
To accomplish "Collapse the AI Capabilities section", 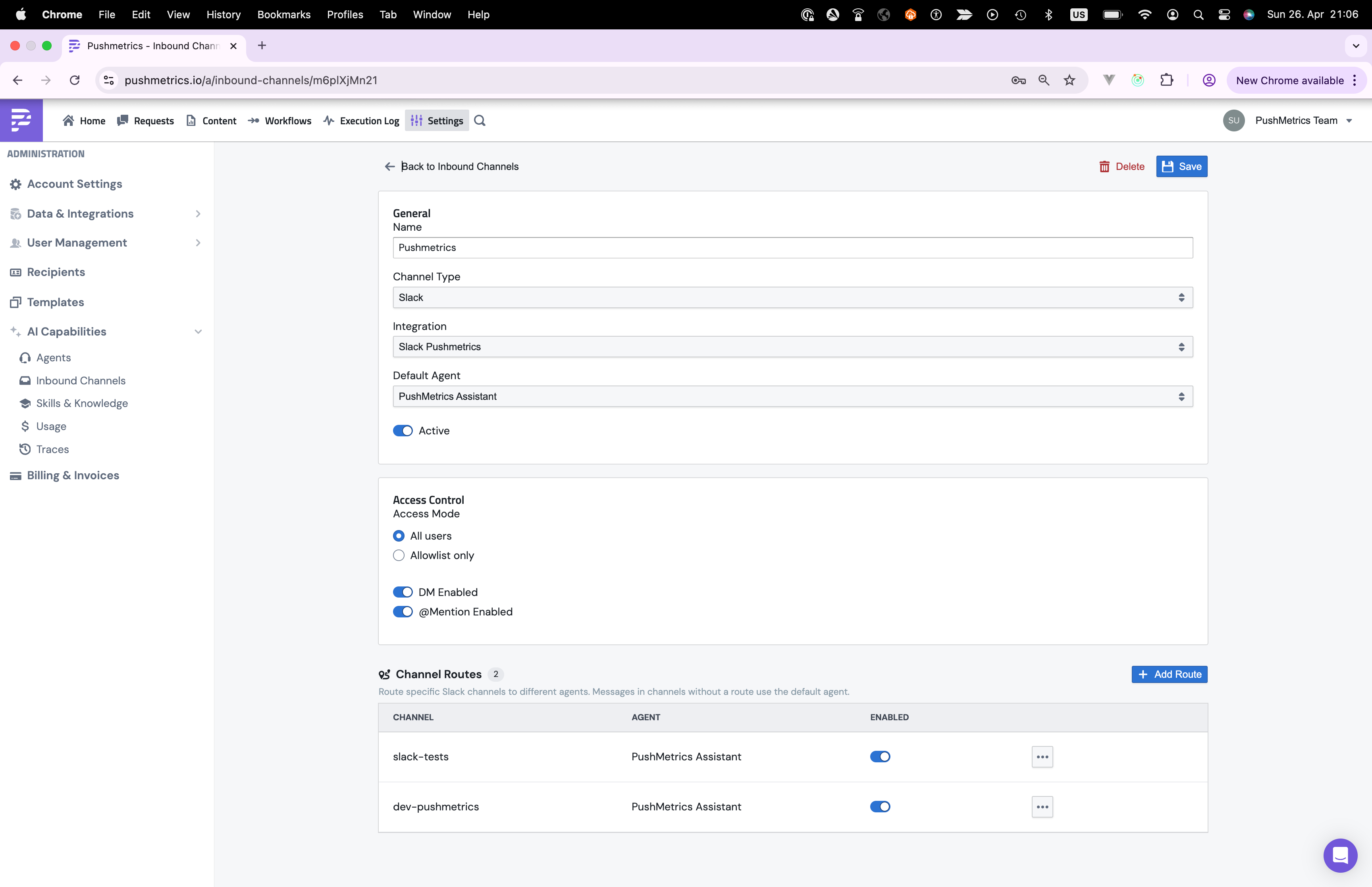I will (x=106, y=331).
